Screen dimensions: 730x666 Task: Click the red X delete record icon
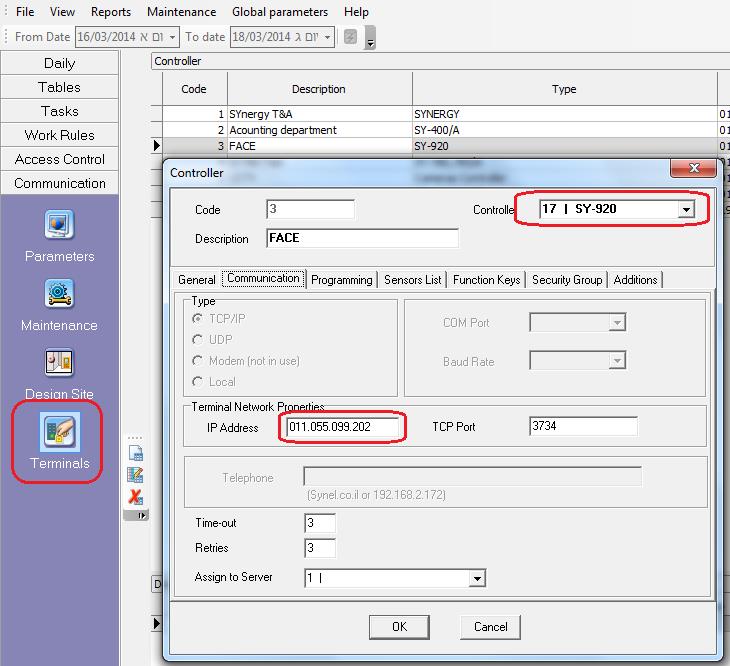136,496
